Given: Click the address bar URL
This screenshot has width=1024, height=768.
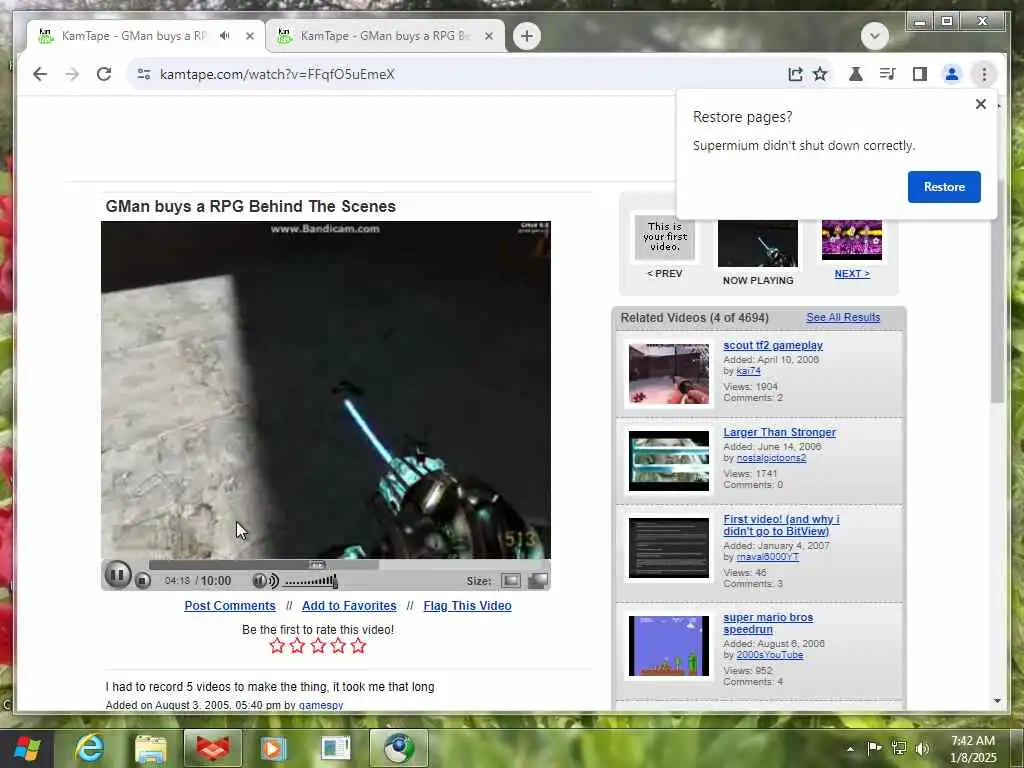Looking at the screenshot, I should (x=277, y=74).
